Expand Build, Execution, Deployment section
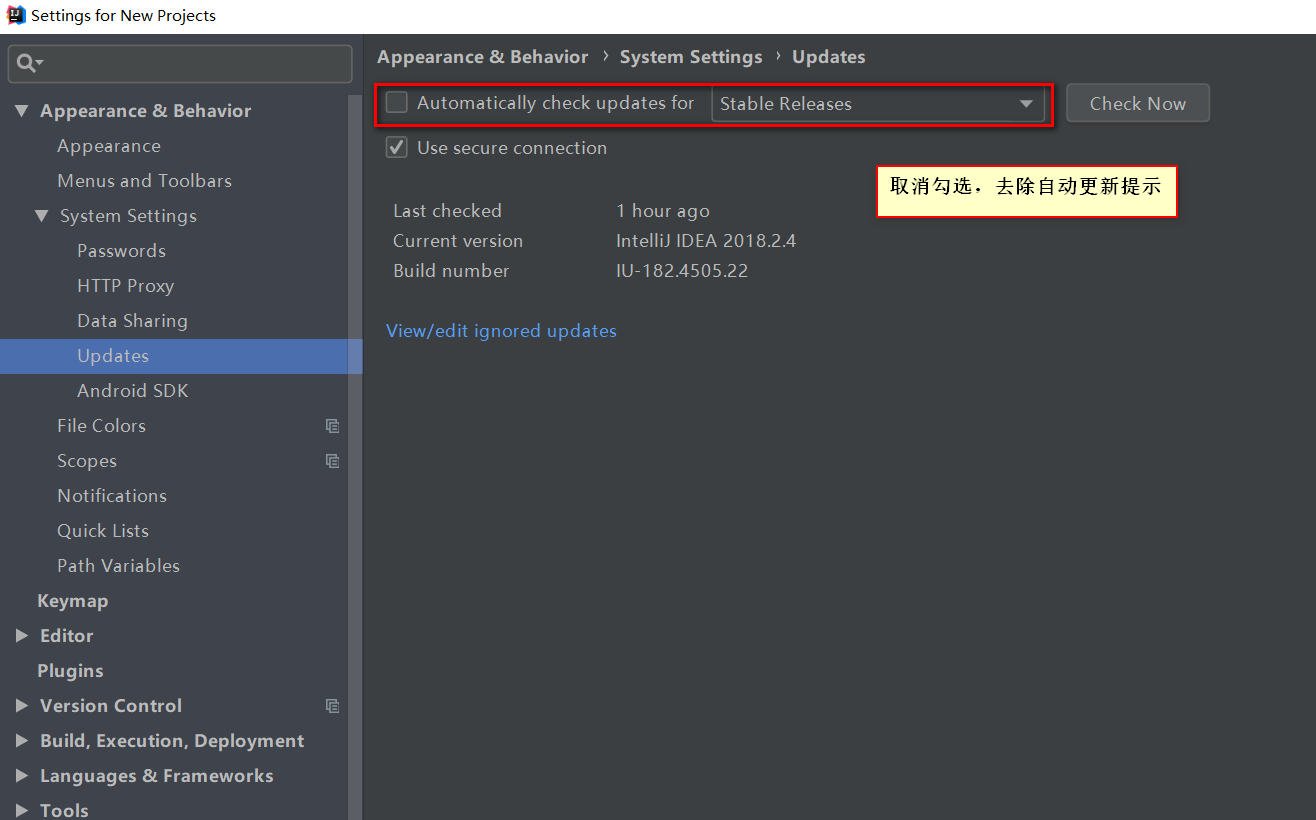 click(22, 741)
